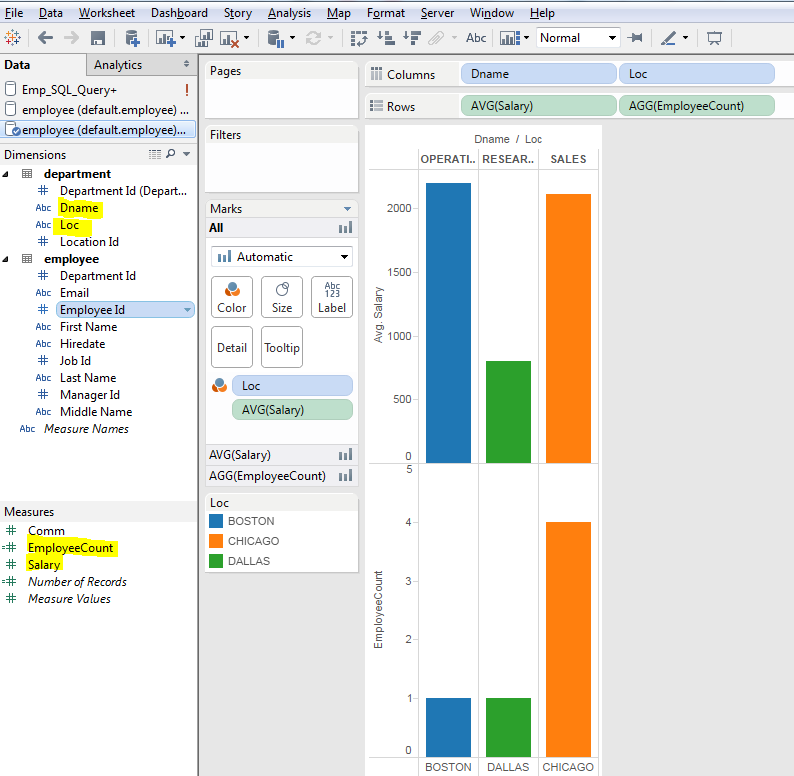Click the bar chart icon on AGG(EmployeeCount) marks row
794x776 pixels.
[x=345, y=476]
